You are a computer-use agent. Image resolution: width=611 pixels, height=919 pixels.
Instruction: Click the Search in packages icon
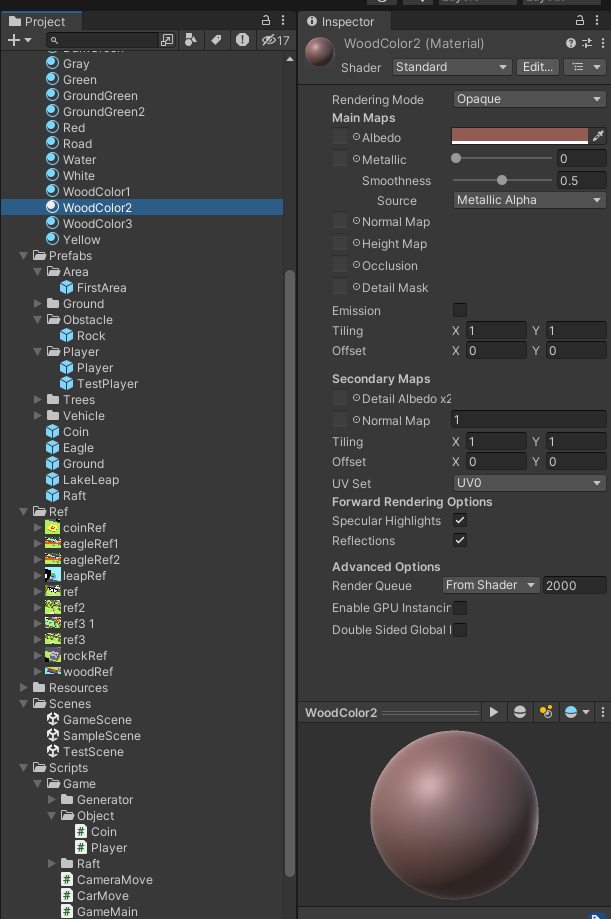[x=167, y=40]
